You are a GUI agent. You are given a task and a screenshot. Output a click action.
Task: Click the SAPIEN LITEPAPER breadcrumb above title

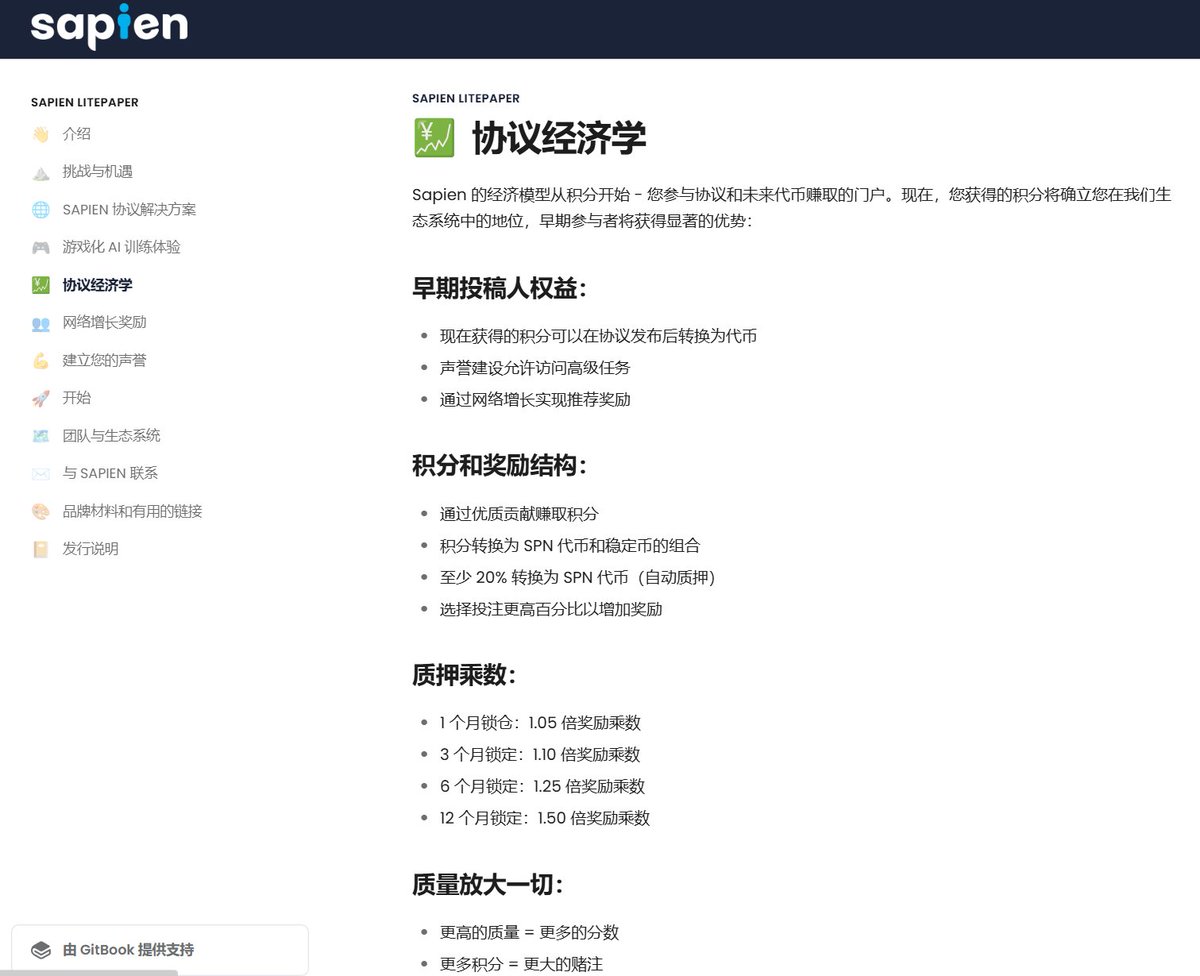pyautogui.click(x=466, y=99)
